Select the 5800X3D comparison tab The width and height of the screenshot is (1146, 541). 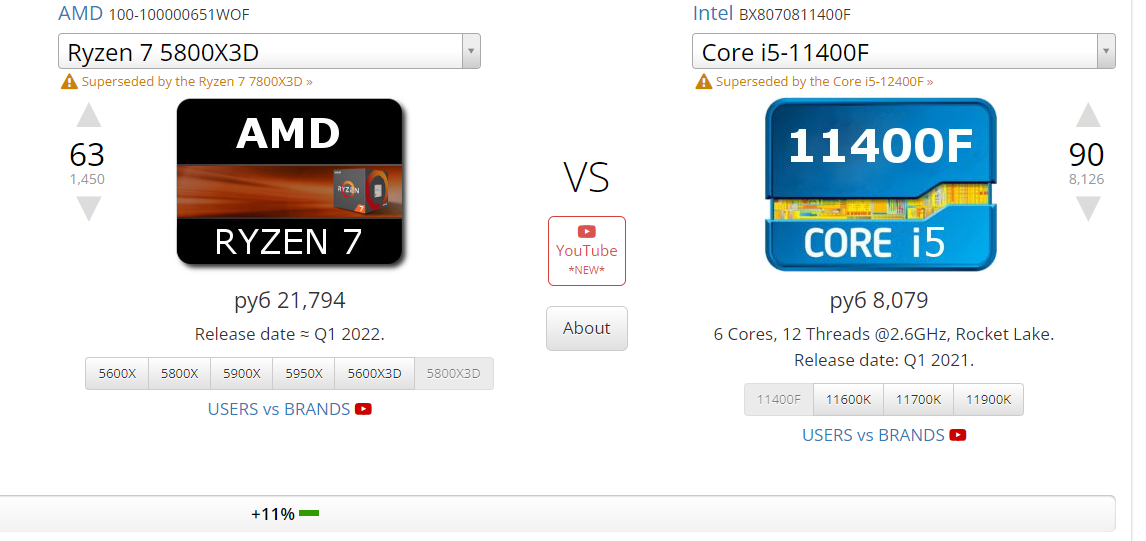click(454, 374)
